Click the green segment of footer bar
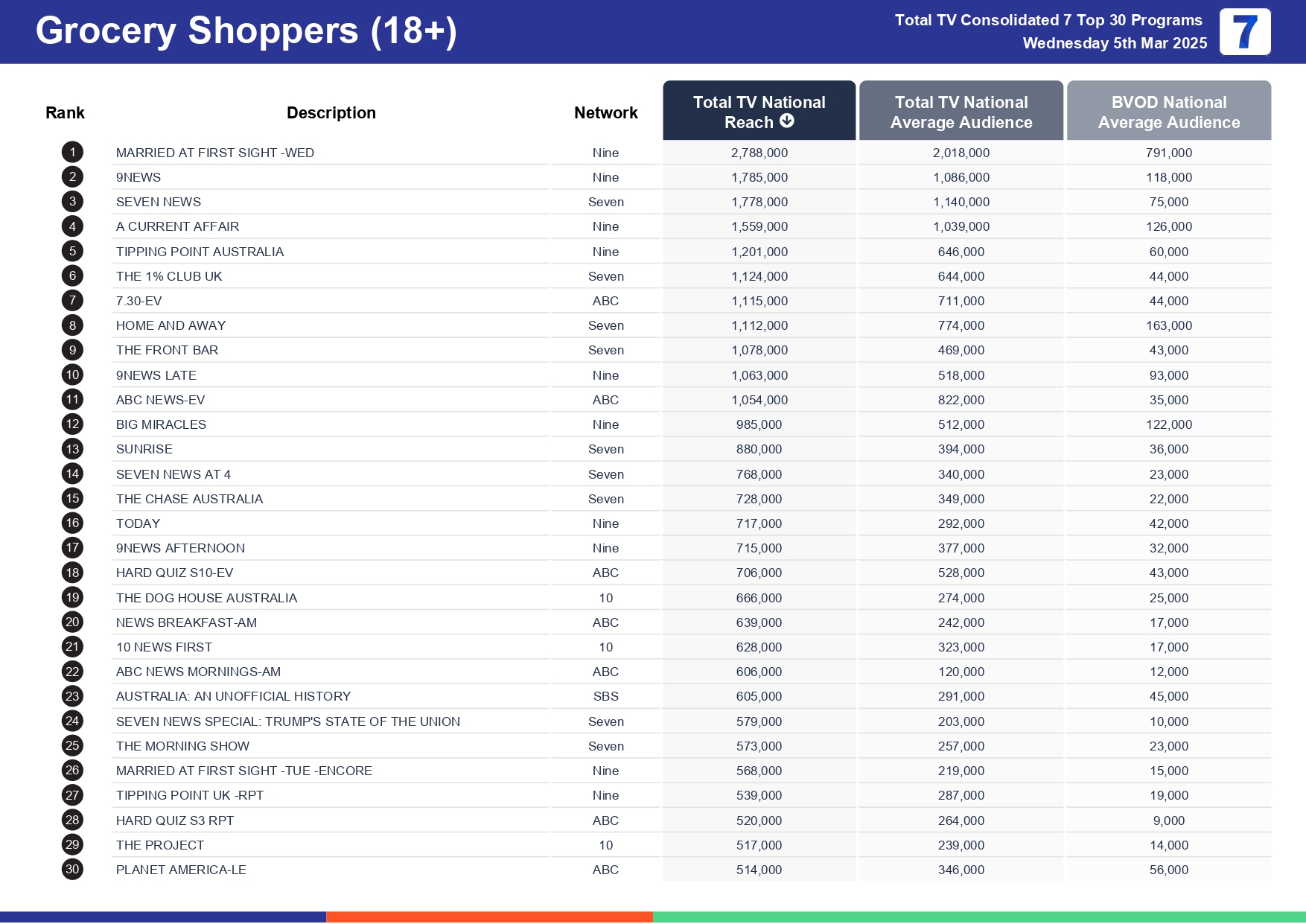1306x924 pixels. coord(978,917)
